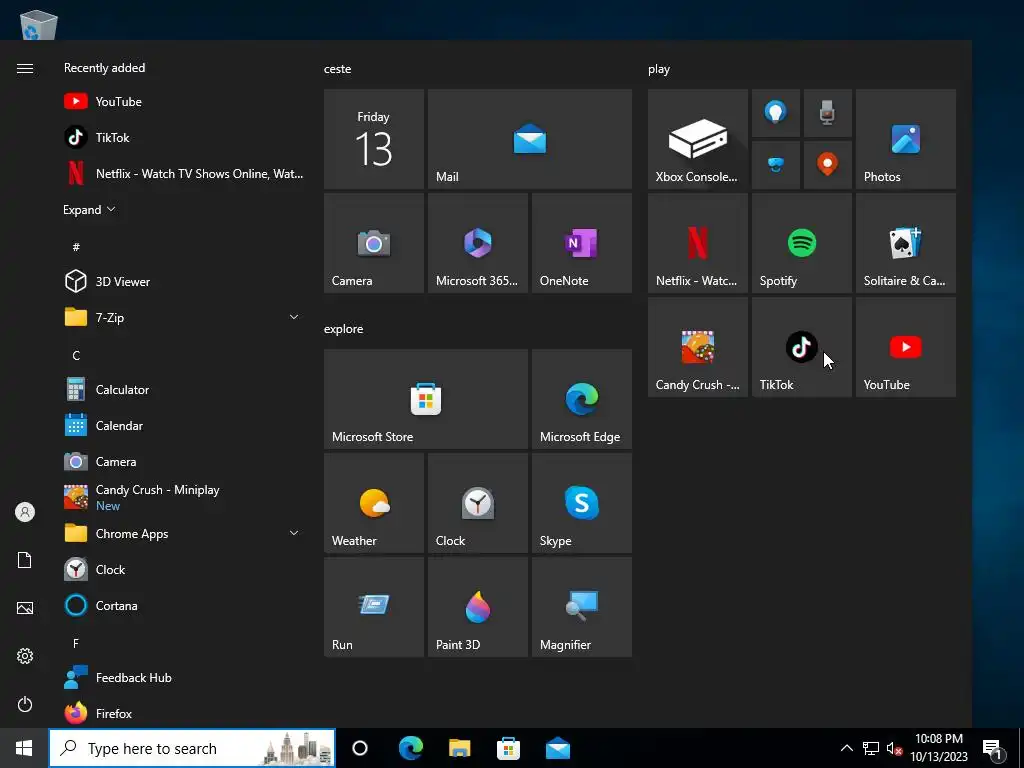Click the muted volume icon in tray
This screenshot has height=768, width=1024.
tap(894, 748)
